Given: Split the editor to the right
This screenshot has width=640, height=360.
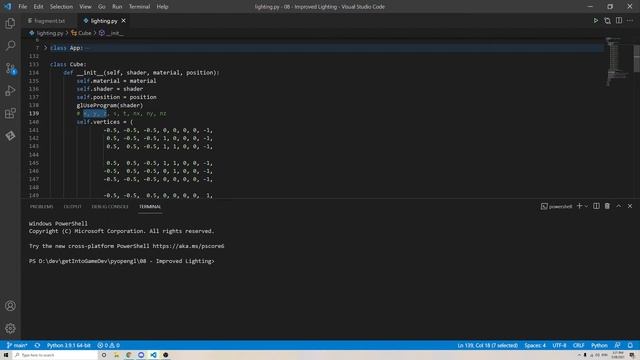Looking at the screenshot, I should (x=619, y=20).
